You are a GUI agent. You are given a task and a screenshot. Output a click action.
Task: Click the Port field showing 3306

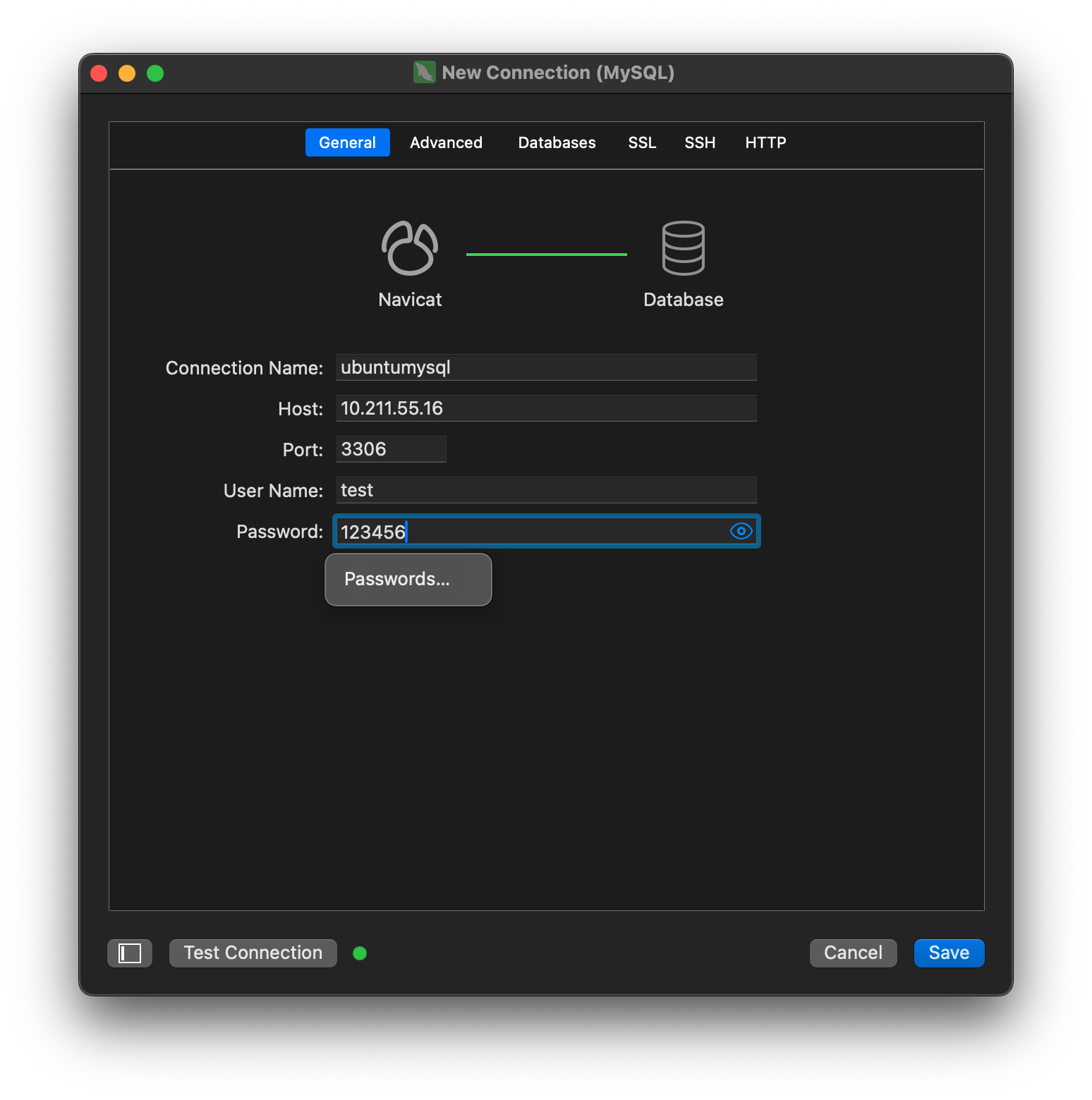[x=391, y=449]
